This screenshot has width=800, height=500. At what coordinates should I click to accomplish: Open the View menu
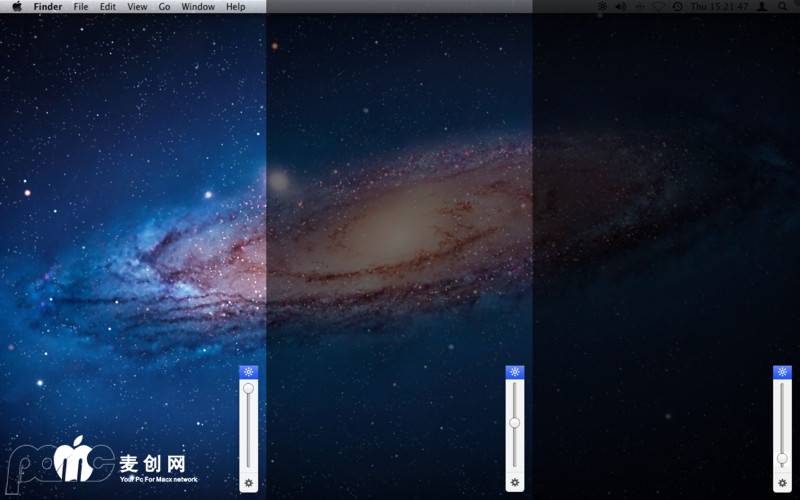tap(137, 7)
